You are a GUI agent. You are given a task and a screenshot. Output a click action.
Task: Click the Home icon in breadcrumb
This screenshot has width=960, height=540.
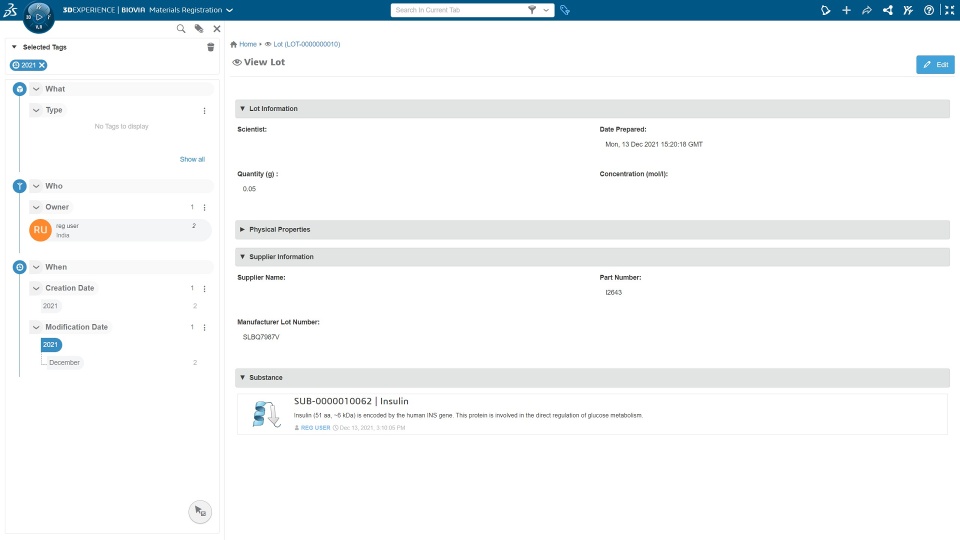233,44
